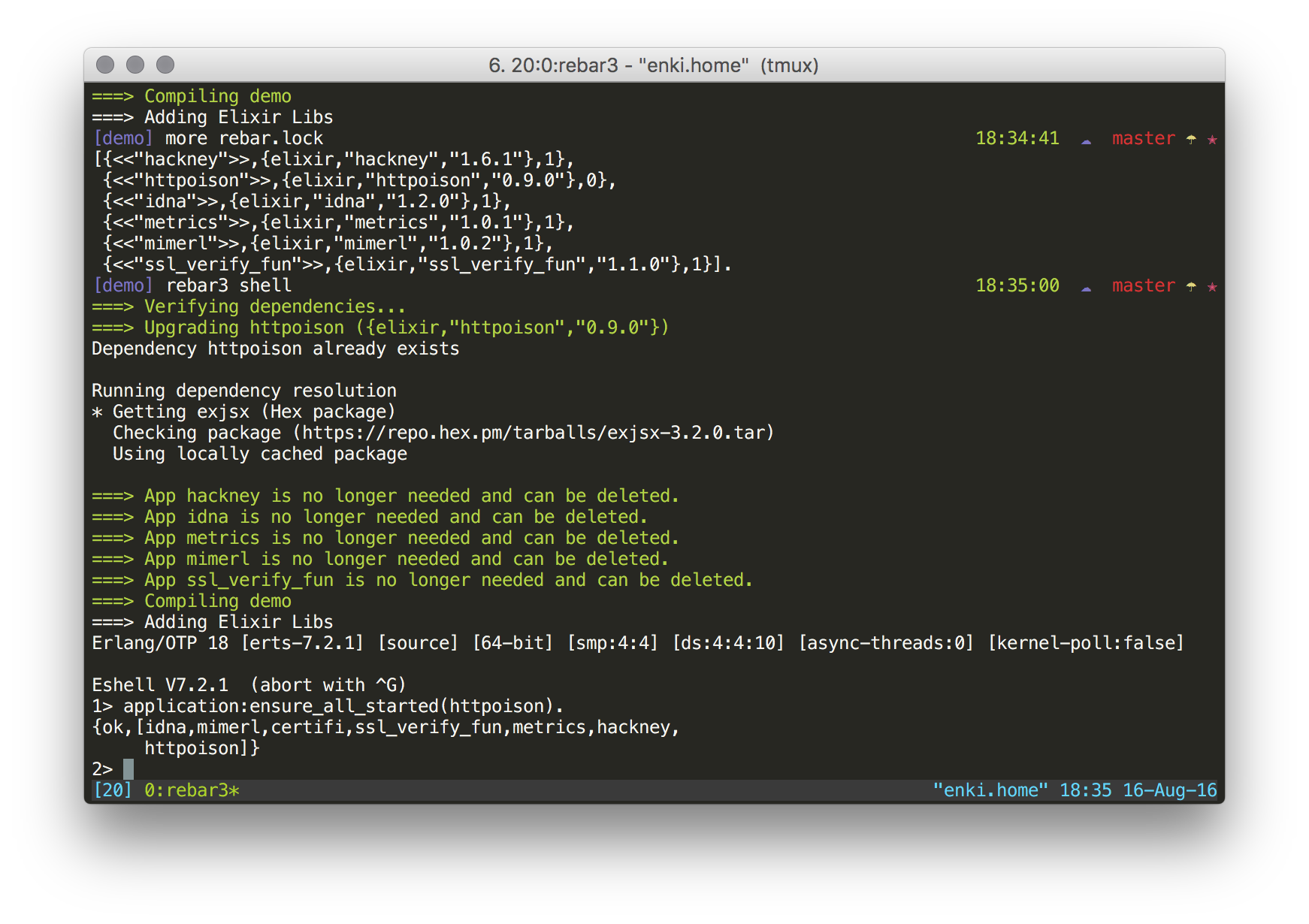Click the star icon on the 18:35:00 prompt line
The image size is (1309, 924).
1212,286
